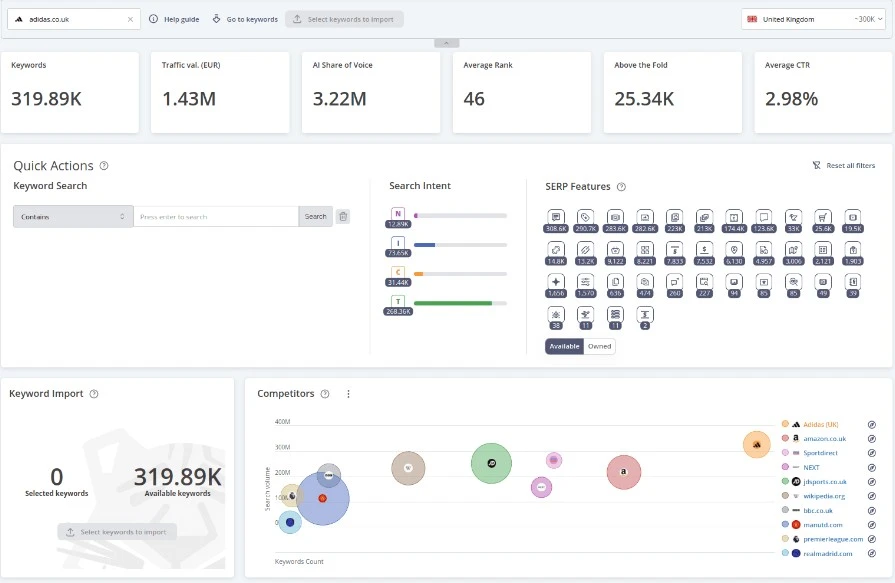895x583 pixels.
Task: Hide Adidas (UK) via its eye icon
Action: point(872,424)
